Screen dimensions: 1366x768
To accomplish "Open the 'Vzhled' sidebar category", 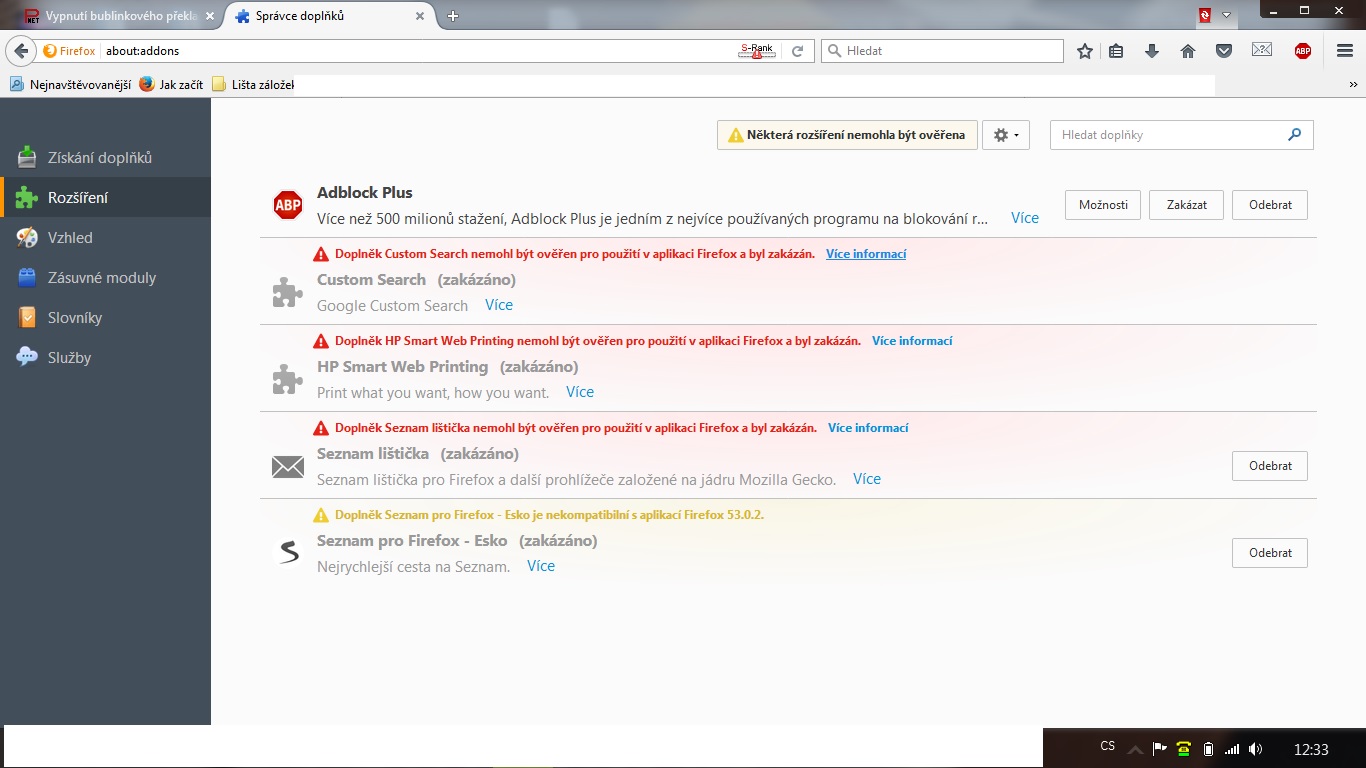I will (105, 238).
